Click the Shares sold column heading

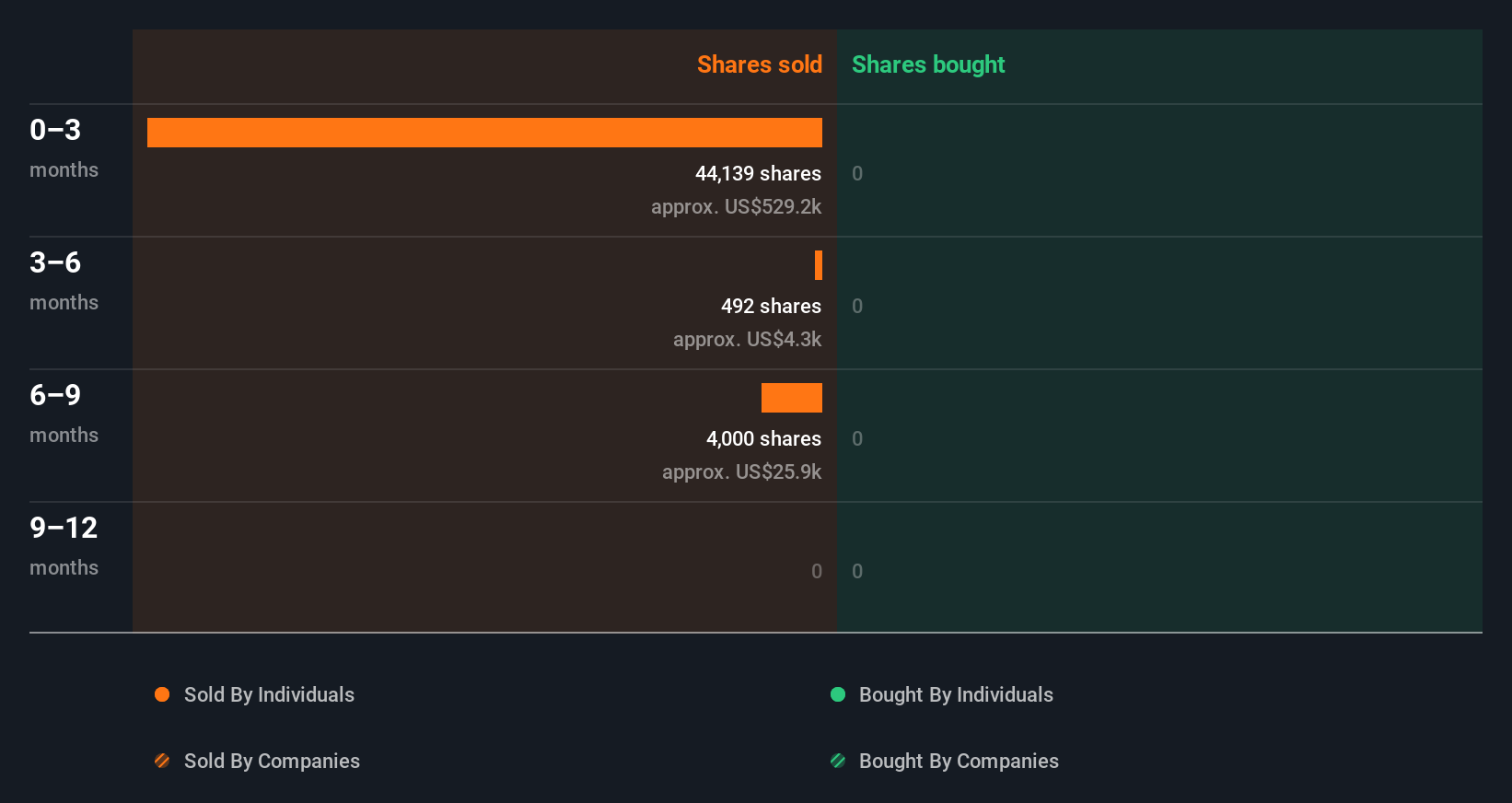pos(759,64)
